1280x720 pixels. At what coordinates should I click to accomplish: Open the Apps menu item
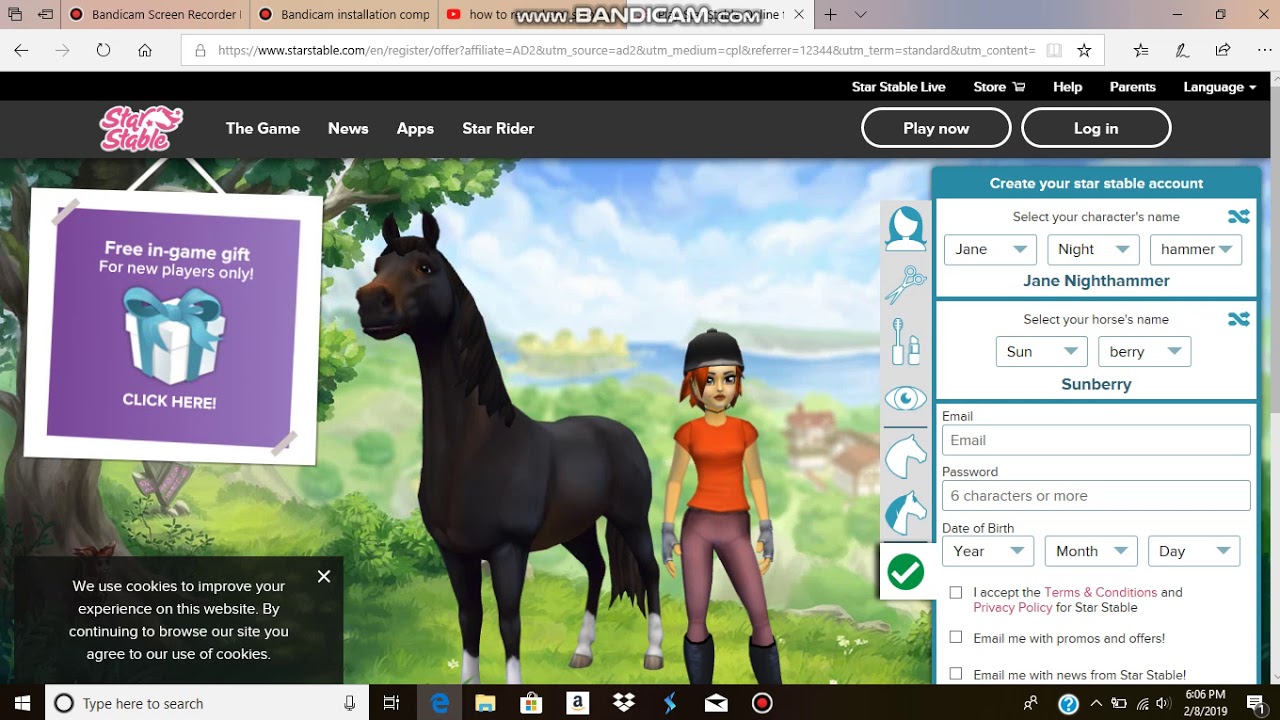coord(415,128)
